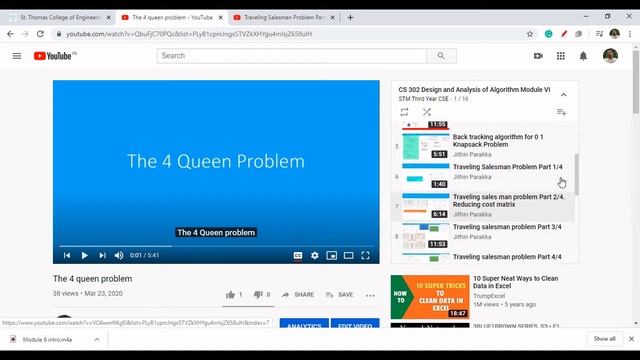Click the SAVE button
Image resolution: width=640 pixels, height=360 pixels.
[x=340, y=295]
